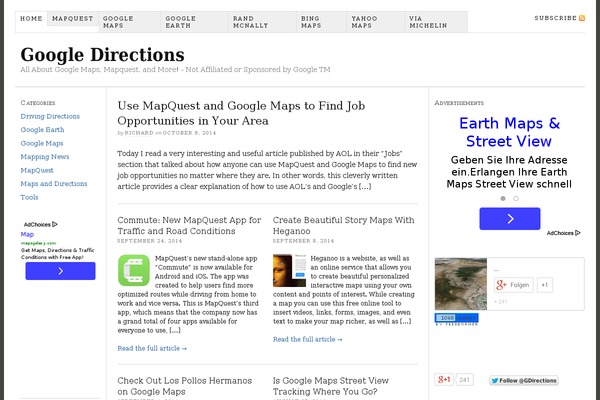Click the orange RSS feed icon
The image size is (600, 400).
[x=582, y=18]
